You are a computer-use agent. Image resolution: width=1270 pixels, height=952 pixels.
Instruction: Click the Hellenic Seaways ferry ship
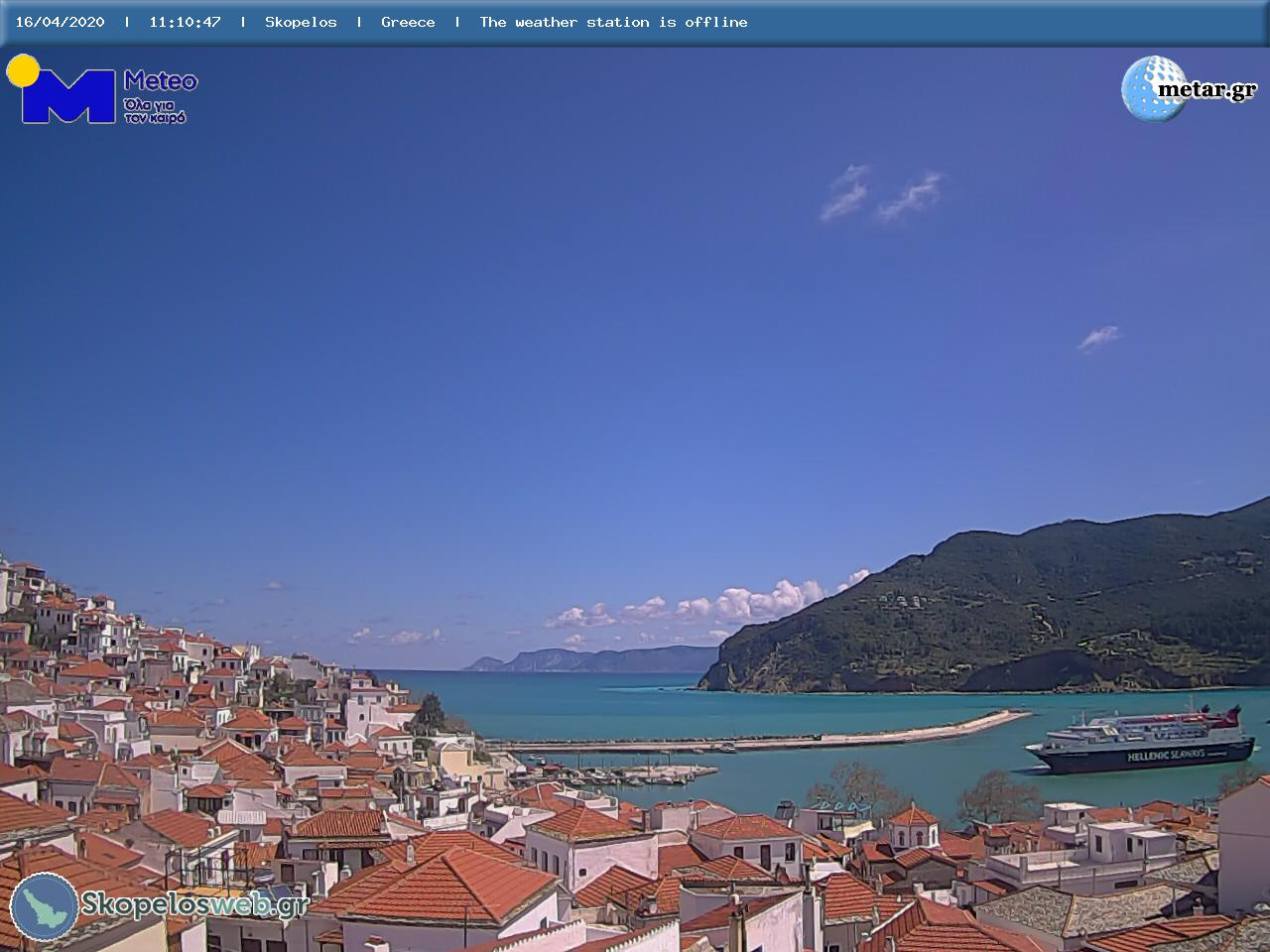1140,741
